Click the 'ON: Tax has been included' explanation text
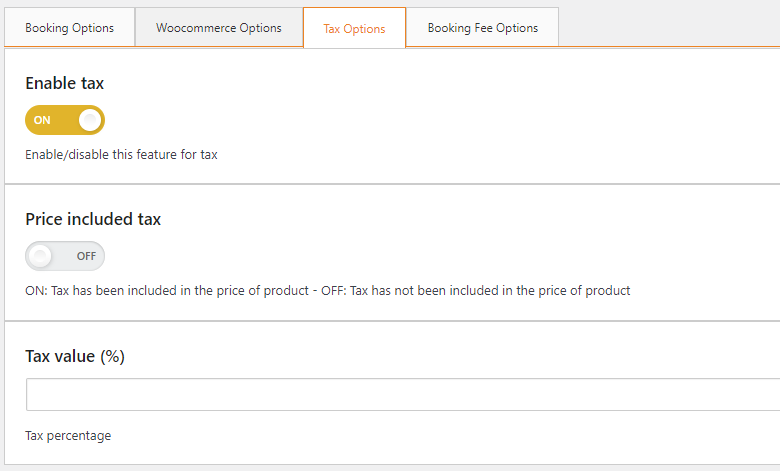 167,290
